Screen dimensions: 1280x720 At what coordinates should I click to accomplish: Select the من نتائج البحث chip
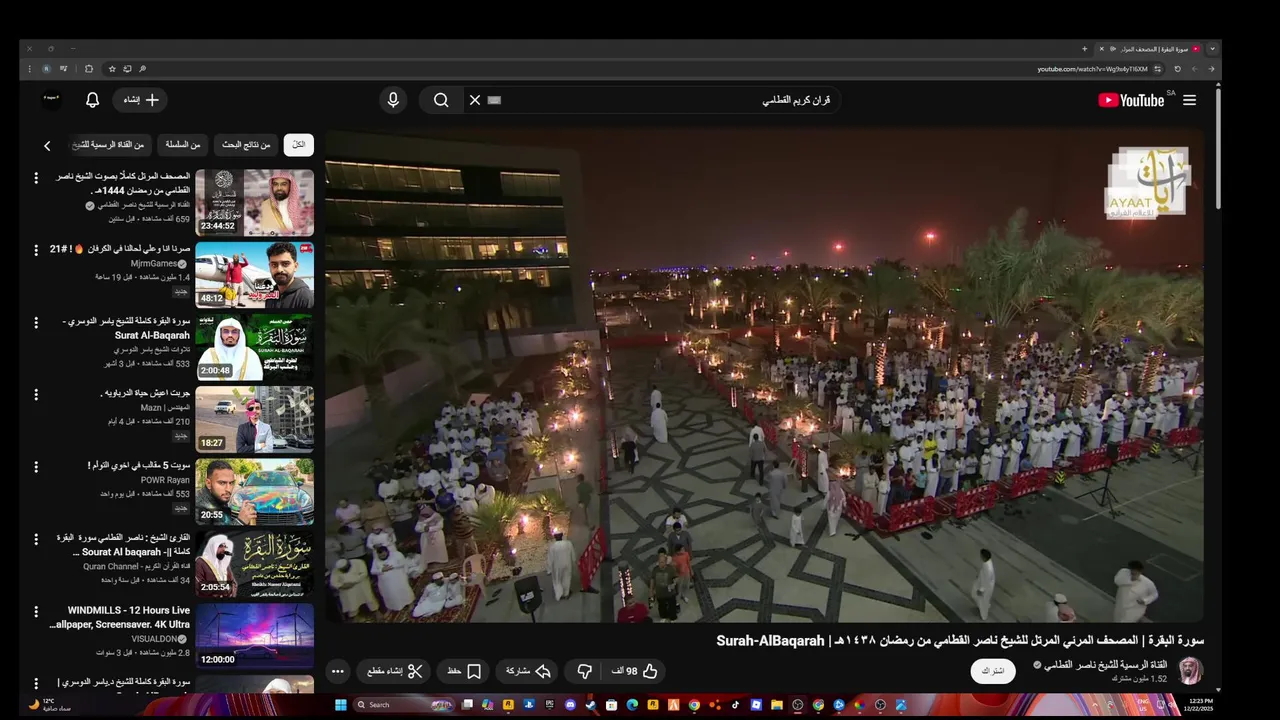point(246,145)
